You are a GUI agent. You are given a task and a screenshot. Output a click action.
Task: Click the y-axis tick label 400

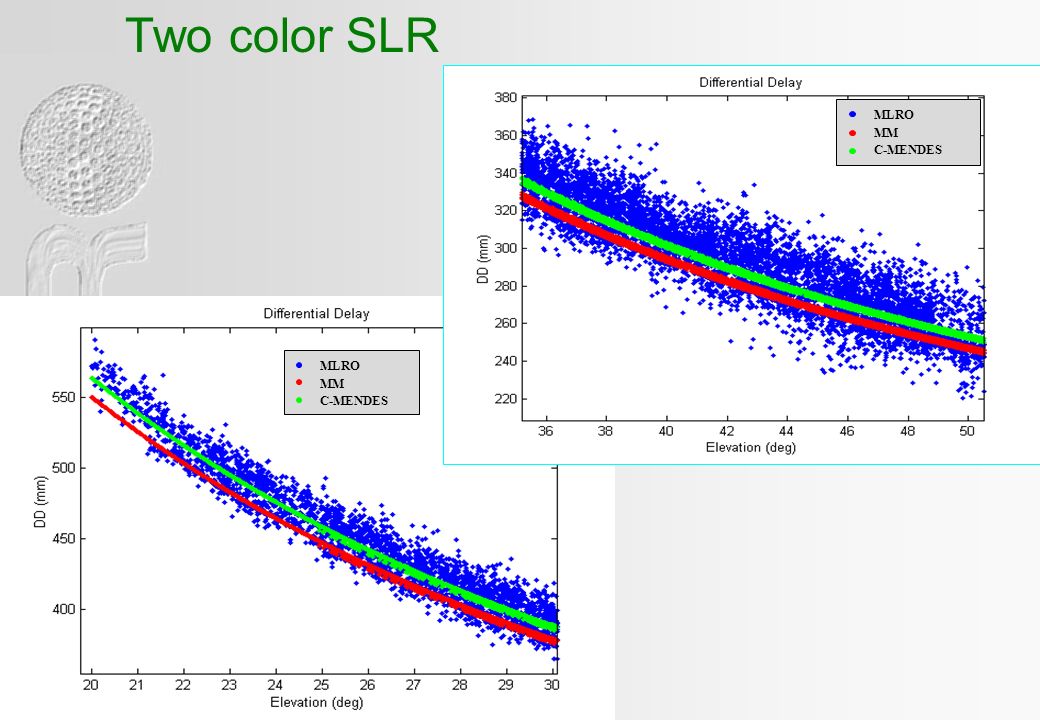64,609
